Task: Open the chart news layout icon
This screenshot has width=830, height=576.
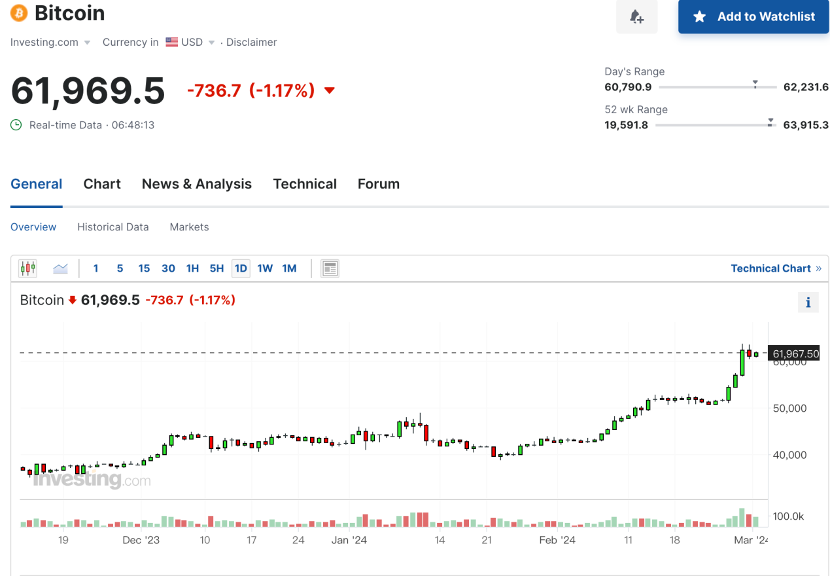Action: [330, 268]
